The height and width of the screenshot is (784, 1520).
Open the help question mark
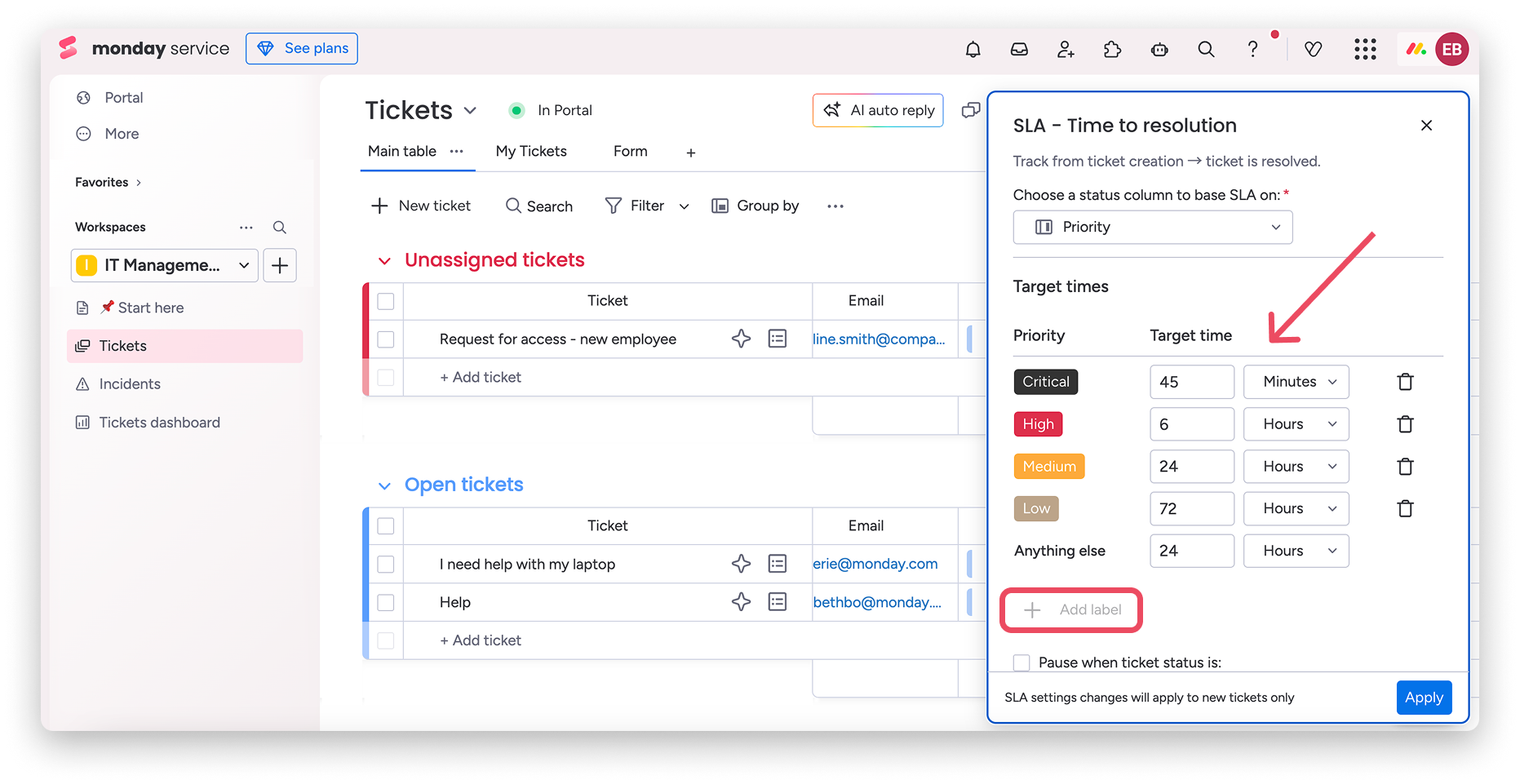pyautogui.click(x=1252, y=49)
